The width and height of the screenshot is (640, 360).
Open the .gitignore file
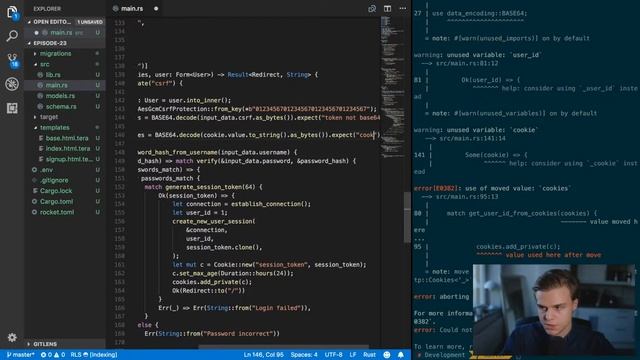coord(54,180)
